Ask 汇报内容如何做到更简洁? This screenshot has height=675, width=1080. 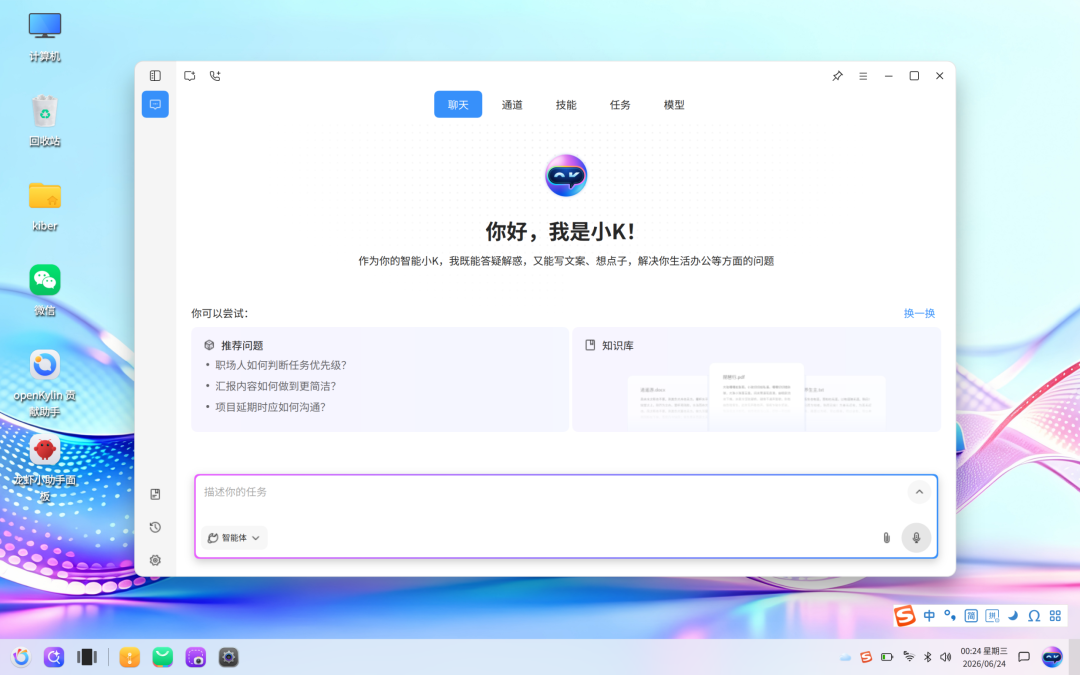(x=275, y=386)
